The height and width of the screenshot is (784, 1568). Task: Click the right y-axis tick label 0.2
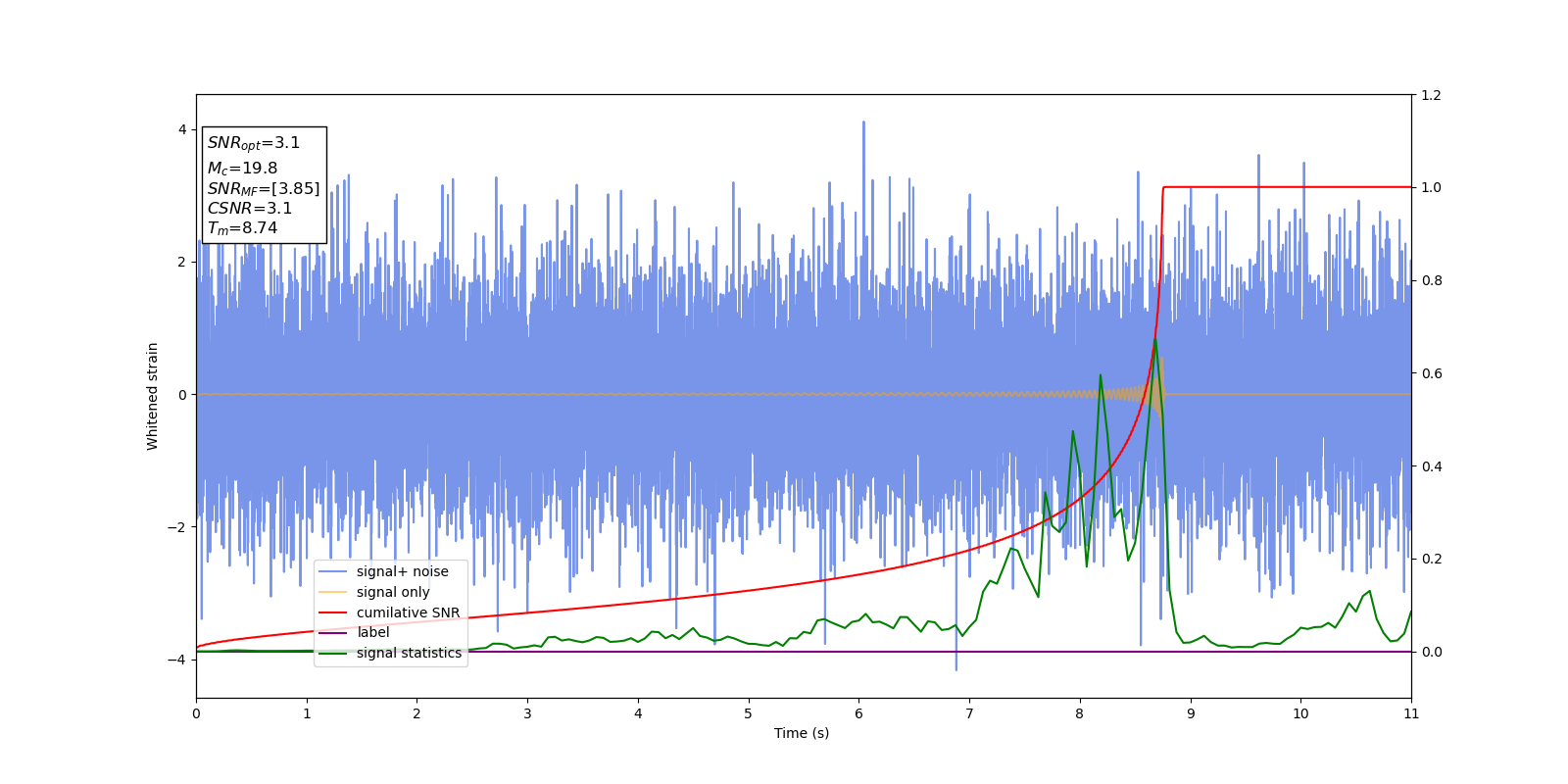(1431, 559)
